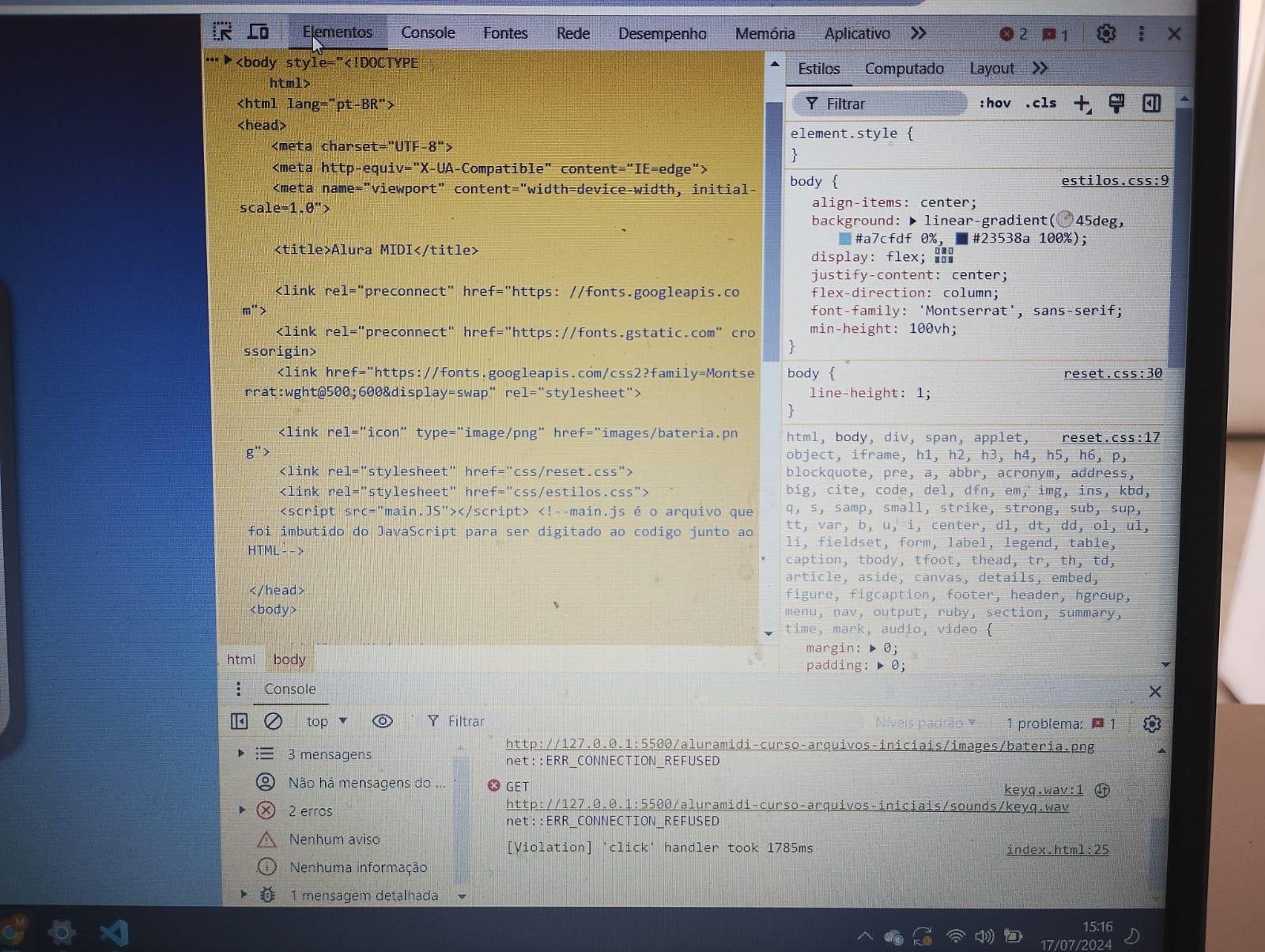
Task: Click the initiator icon next to keyq.wav:1
Action: point(1102,790)
